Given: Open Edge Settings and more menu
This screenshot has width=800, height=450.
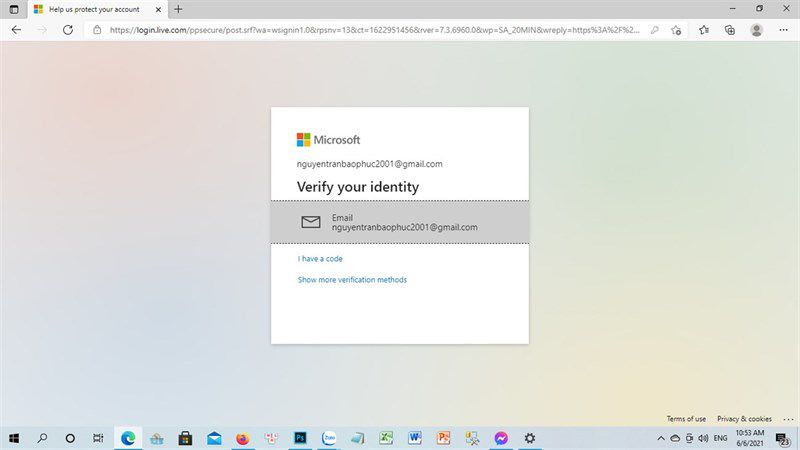Looking at the screenshot, I should (x=783, y=30).
